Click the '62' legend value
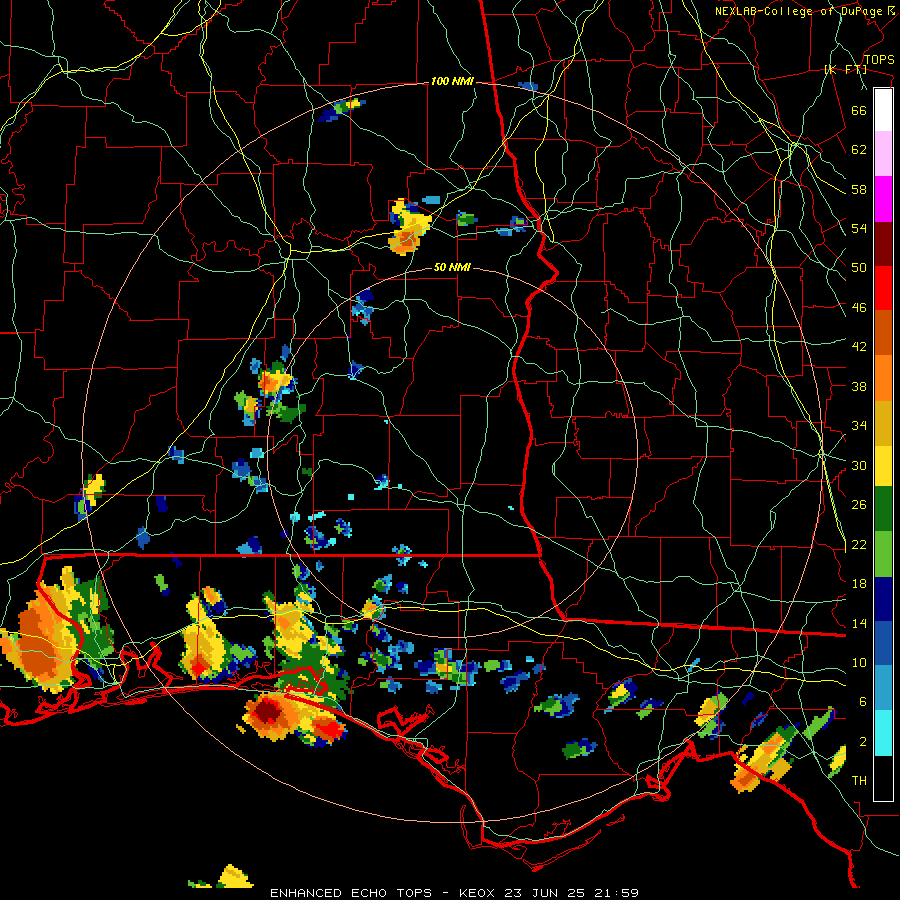Viewport: 900px width, 900px height. 859,149
